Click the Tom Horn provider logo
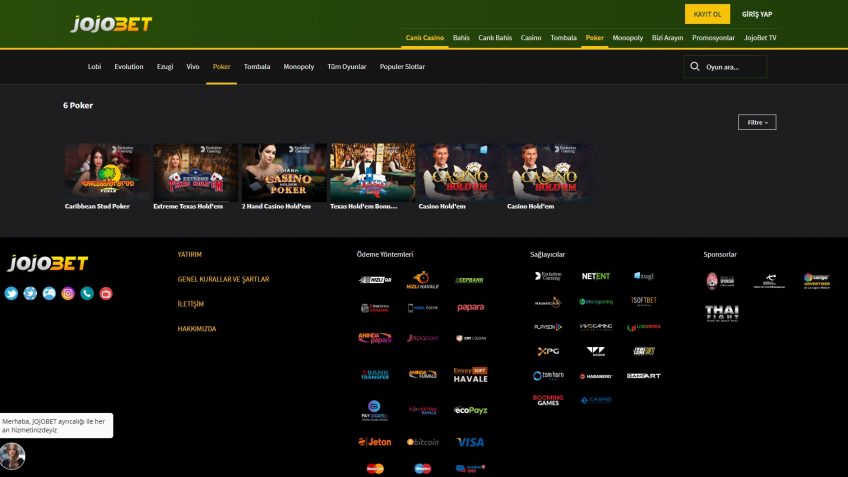This screenshot has width=848, height=477. 548,375
